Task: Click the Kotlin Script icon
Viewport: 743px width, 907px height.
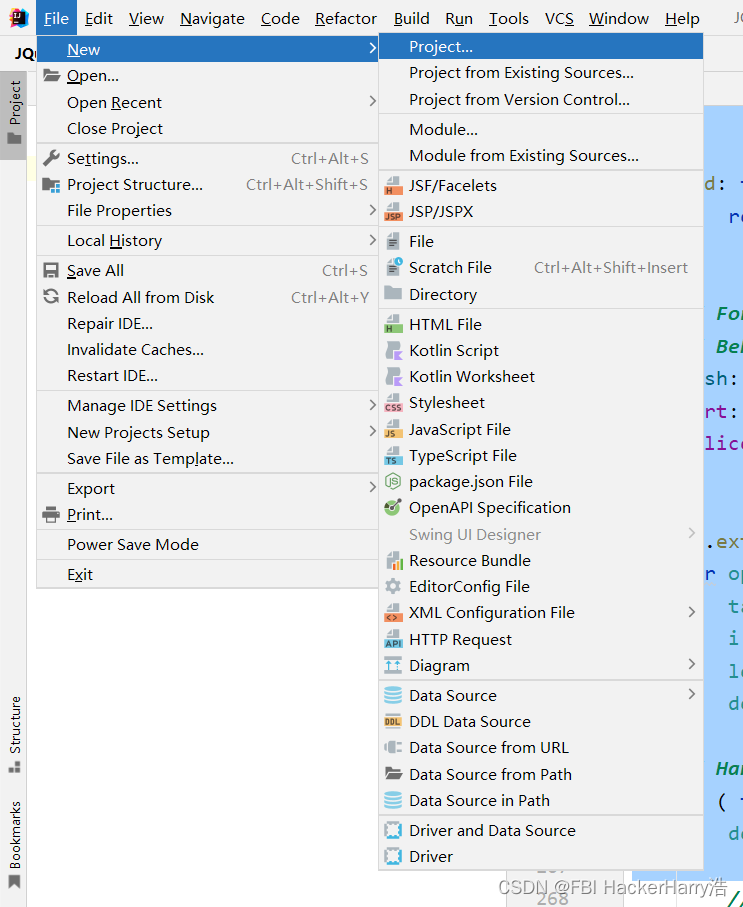Action: 393,351
